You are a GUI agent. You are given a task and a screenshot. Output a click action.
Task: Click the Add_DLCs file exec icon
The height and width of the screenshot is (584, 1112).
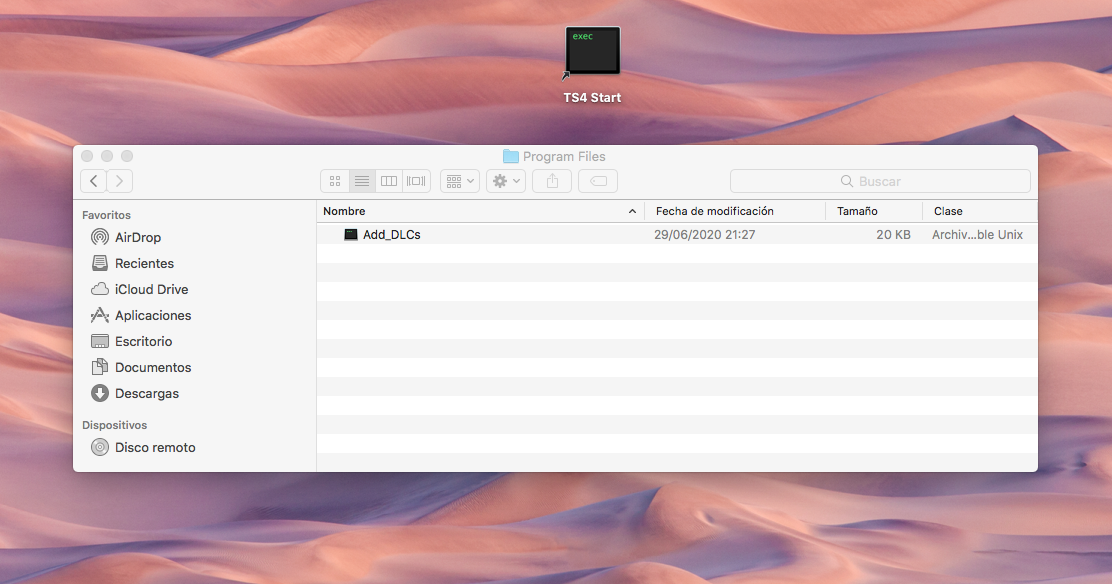click(350, 234)
